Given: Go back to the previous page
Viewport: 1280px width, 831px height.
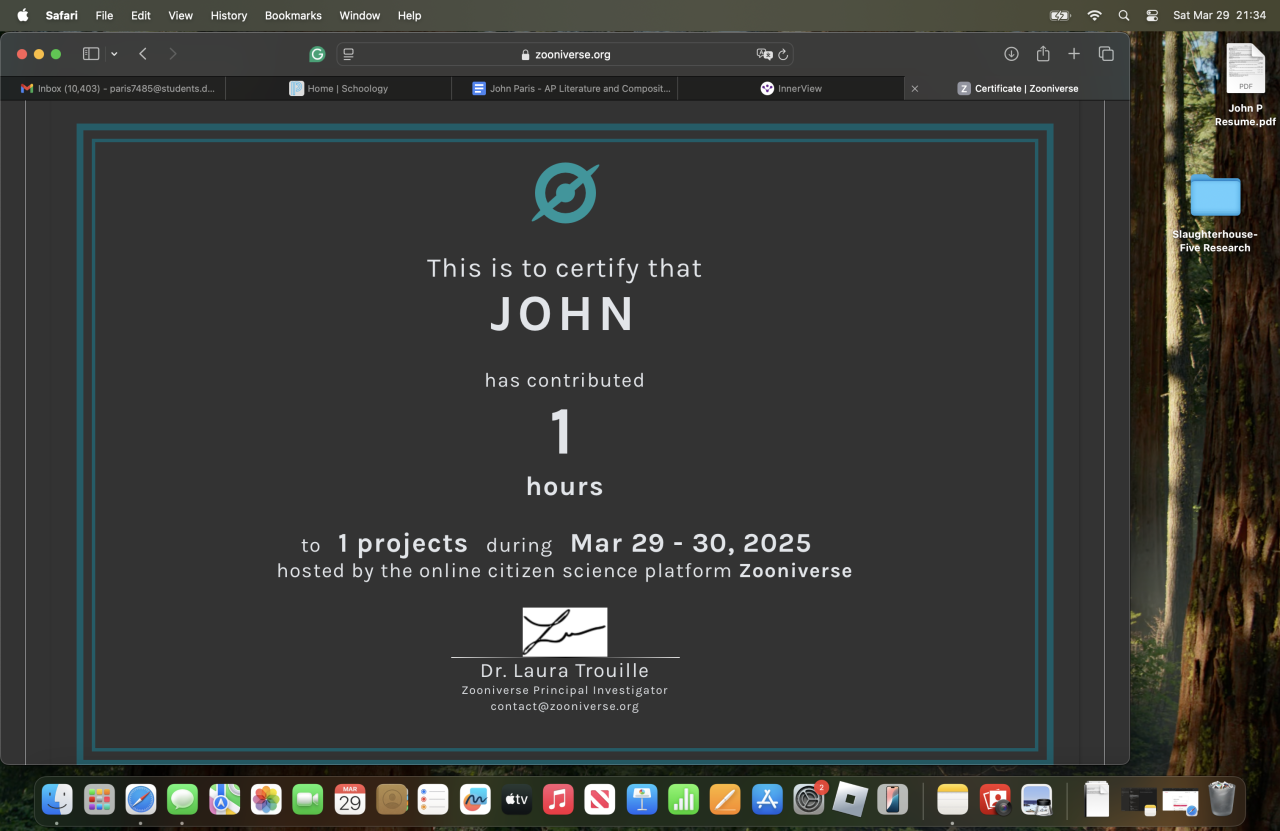Looking at the screenshot, I should [143, 54].
